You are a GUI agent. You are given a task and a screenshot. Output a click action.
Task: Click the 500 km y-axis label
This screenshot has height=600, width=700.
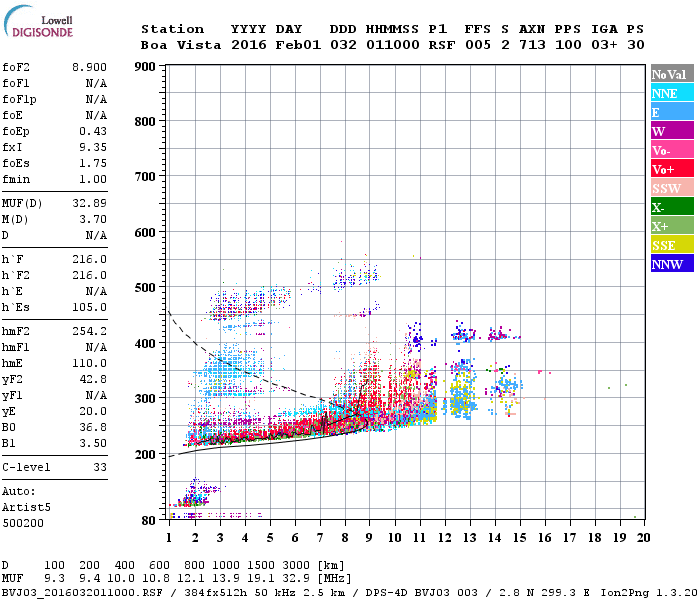tap(145, 288)
